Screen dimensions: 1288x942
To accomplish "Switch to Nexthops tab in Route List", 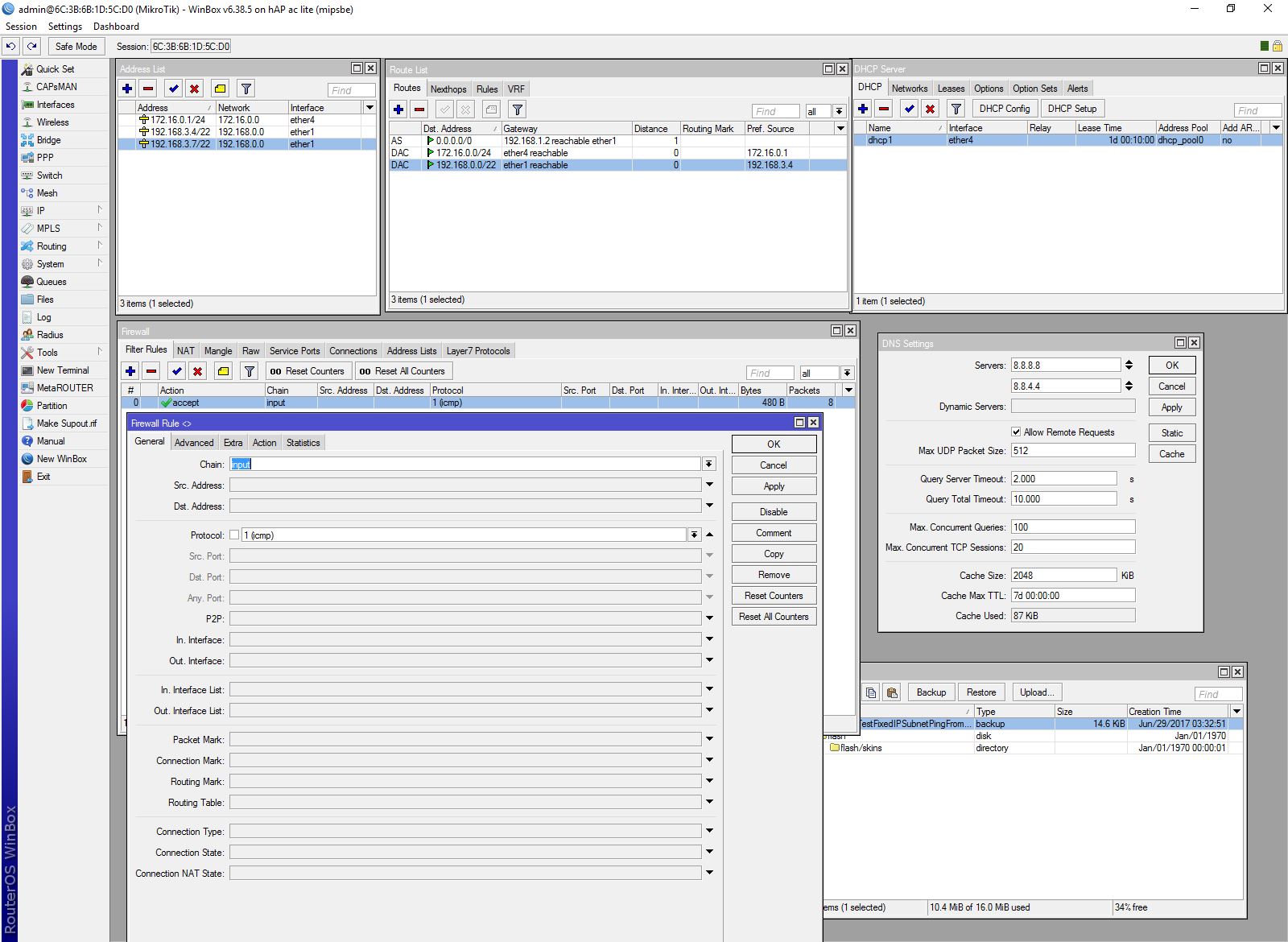I will pos(448,89).
